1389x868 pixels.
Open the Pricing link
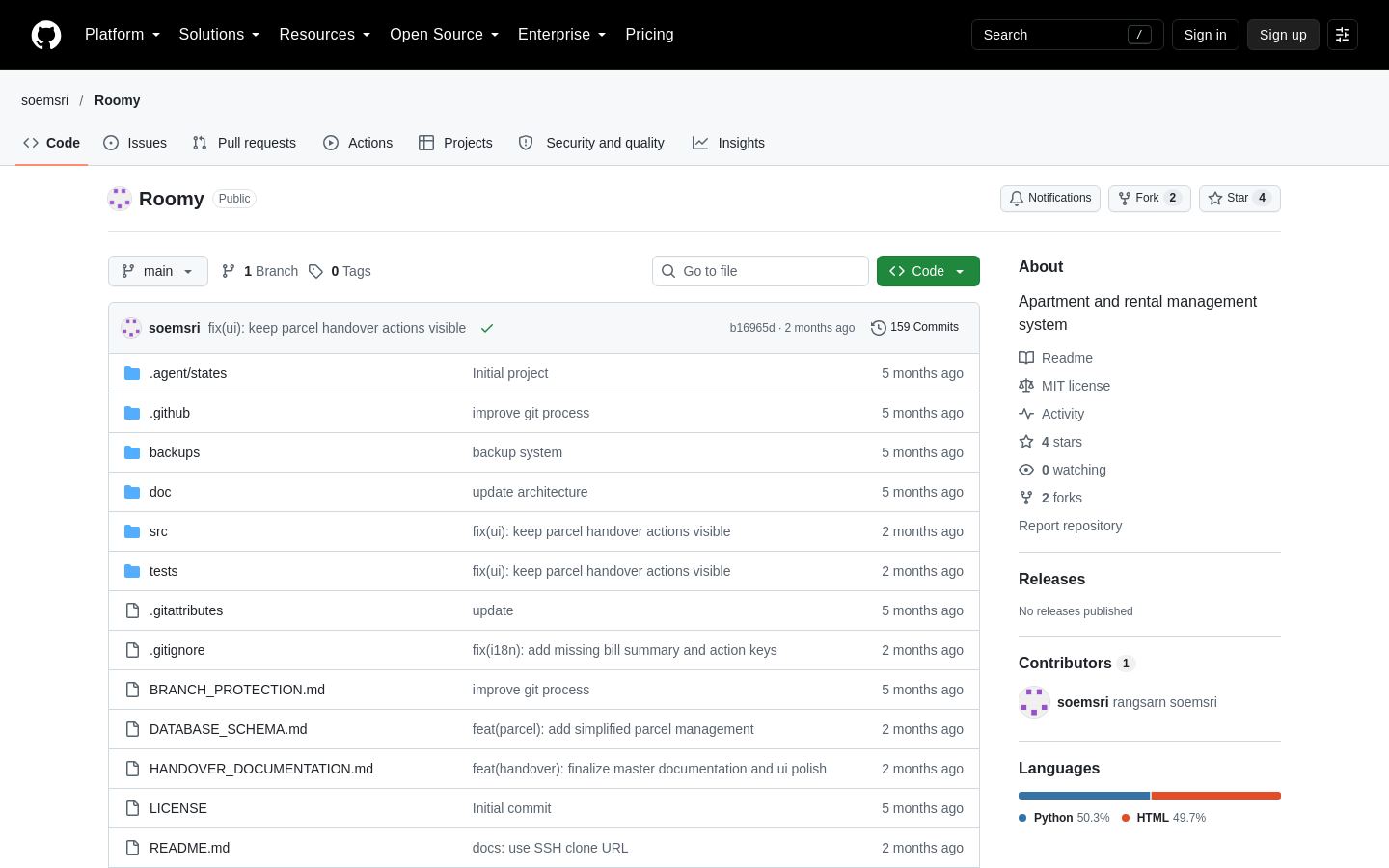[649, 35]
